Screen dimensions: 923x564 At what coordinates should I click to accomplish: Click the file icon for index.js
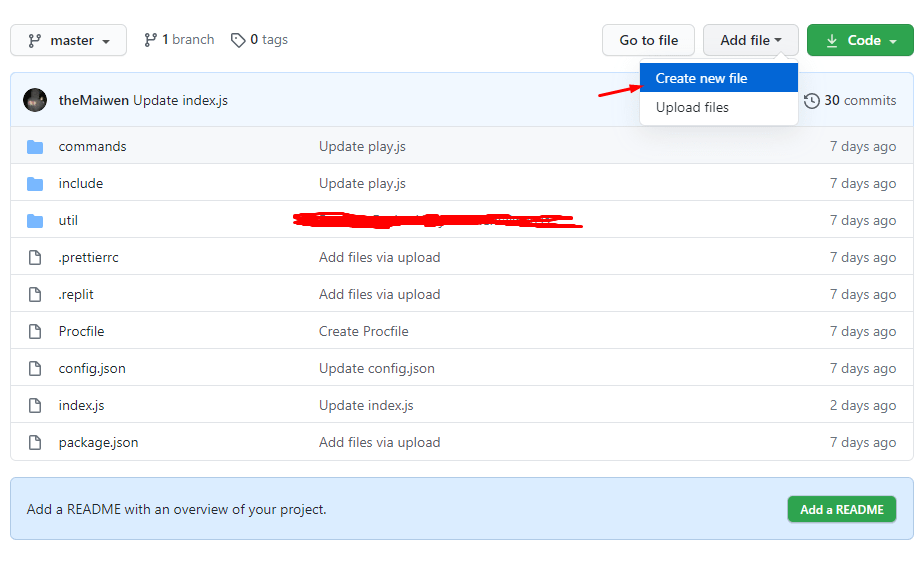coord(35,406)
